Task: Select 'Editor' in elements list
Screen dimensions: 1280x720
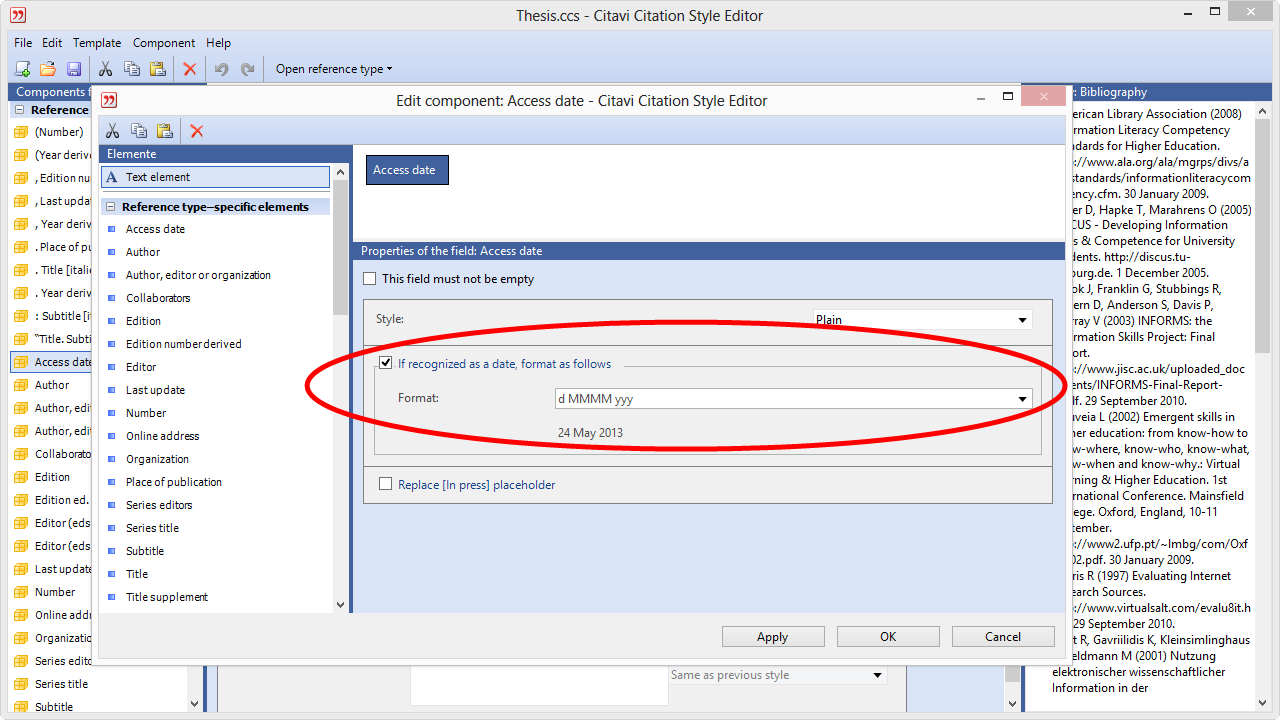Action: 141,367
